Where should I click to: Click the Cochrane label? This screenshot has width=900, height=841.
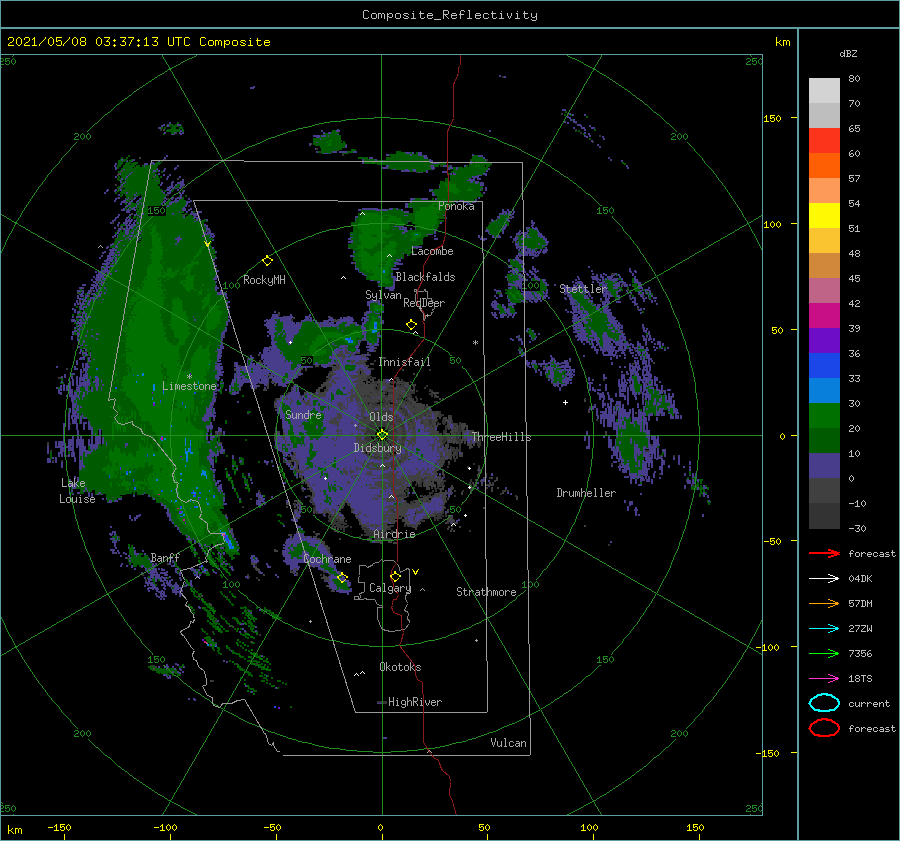pyautogui.click(x=327, y=559)
